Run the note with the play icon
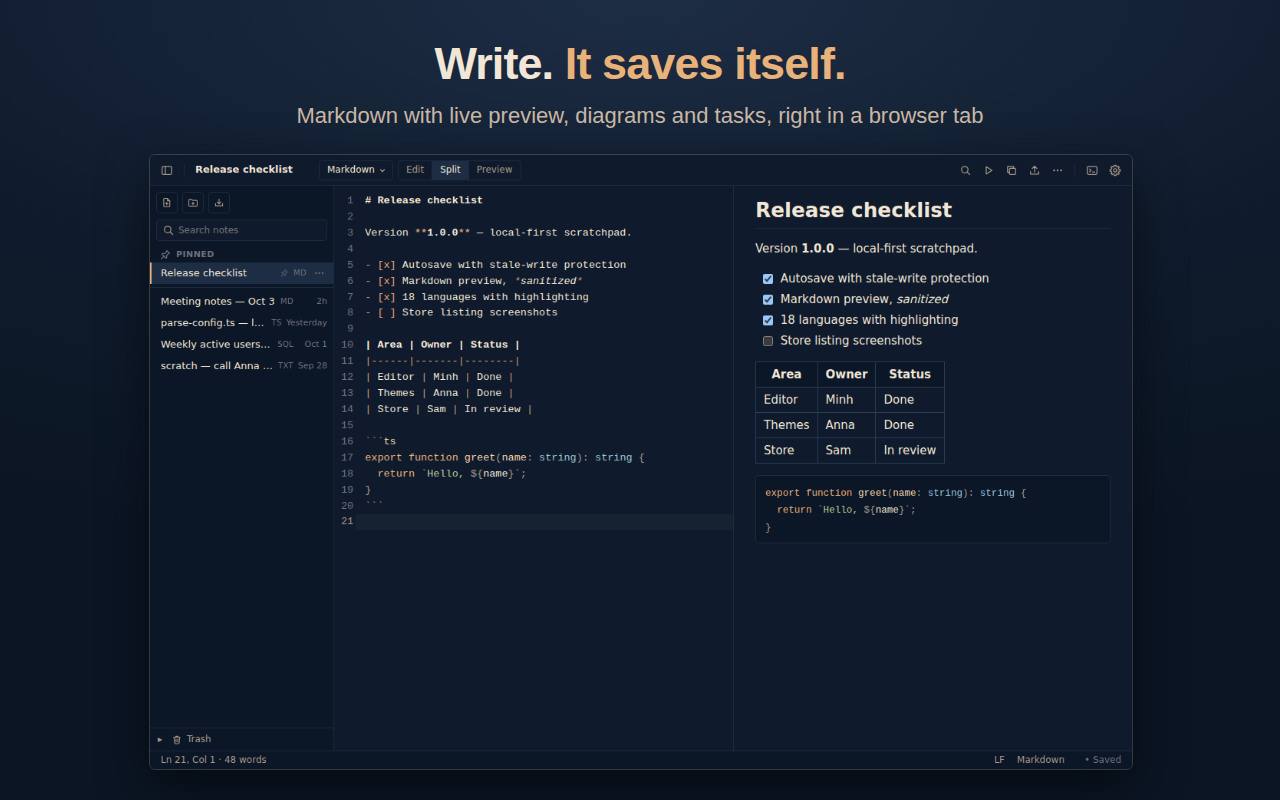This screenshot has height=800, width=1280. coord(988,170)
